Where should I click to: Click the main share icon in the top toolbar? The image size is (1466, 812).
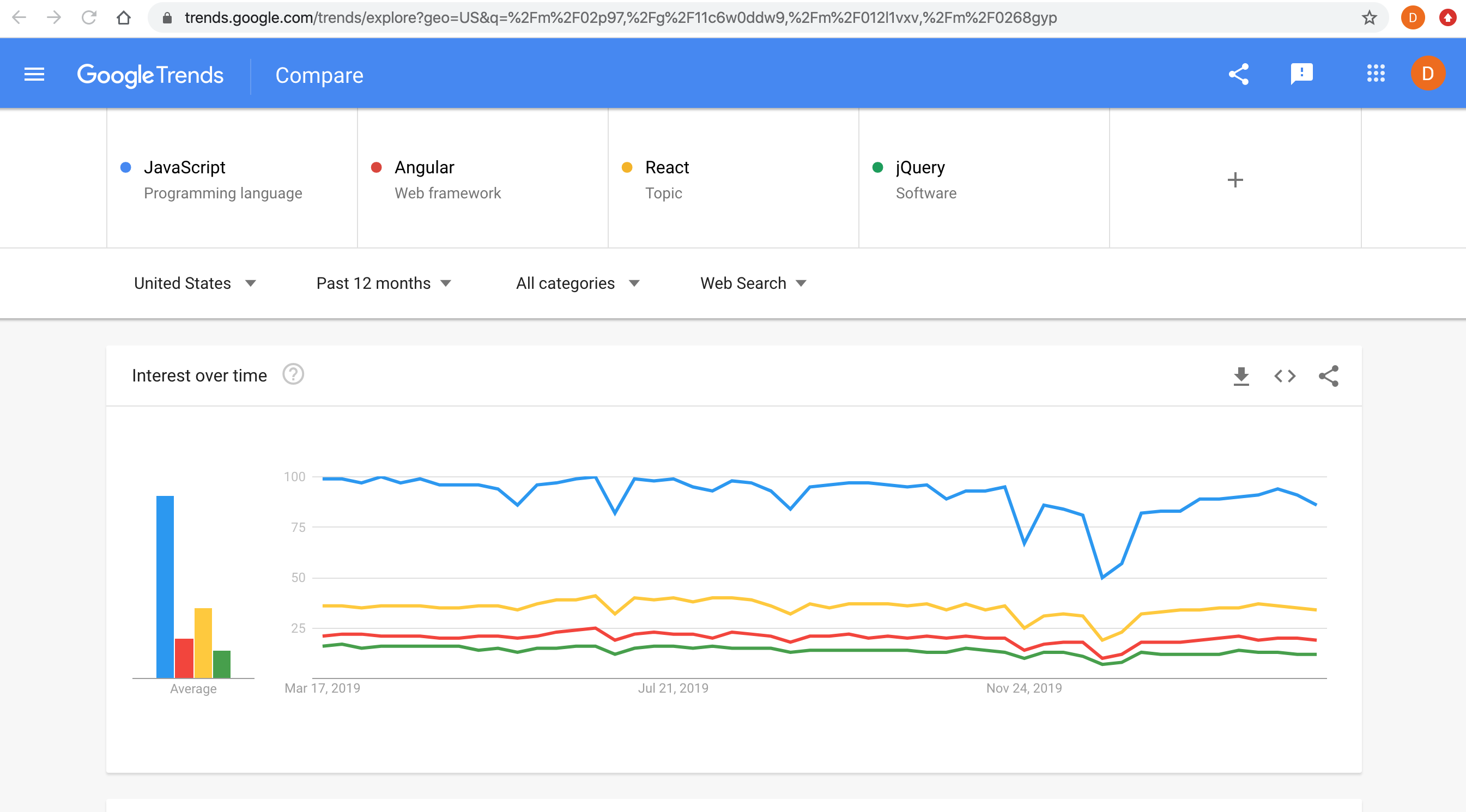click(x=1238, y=74)
